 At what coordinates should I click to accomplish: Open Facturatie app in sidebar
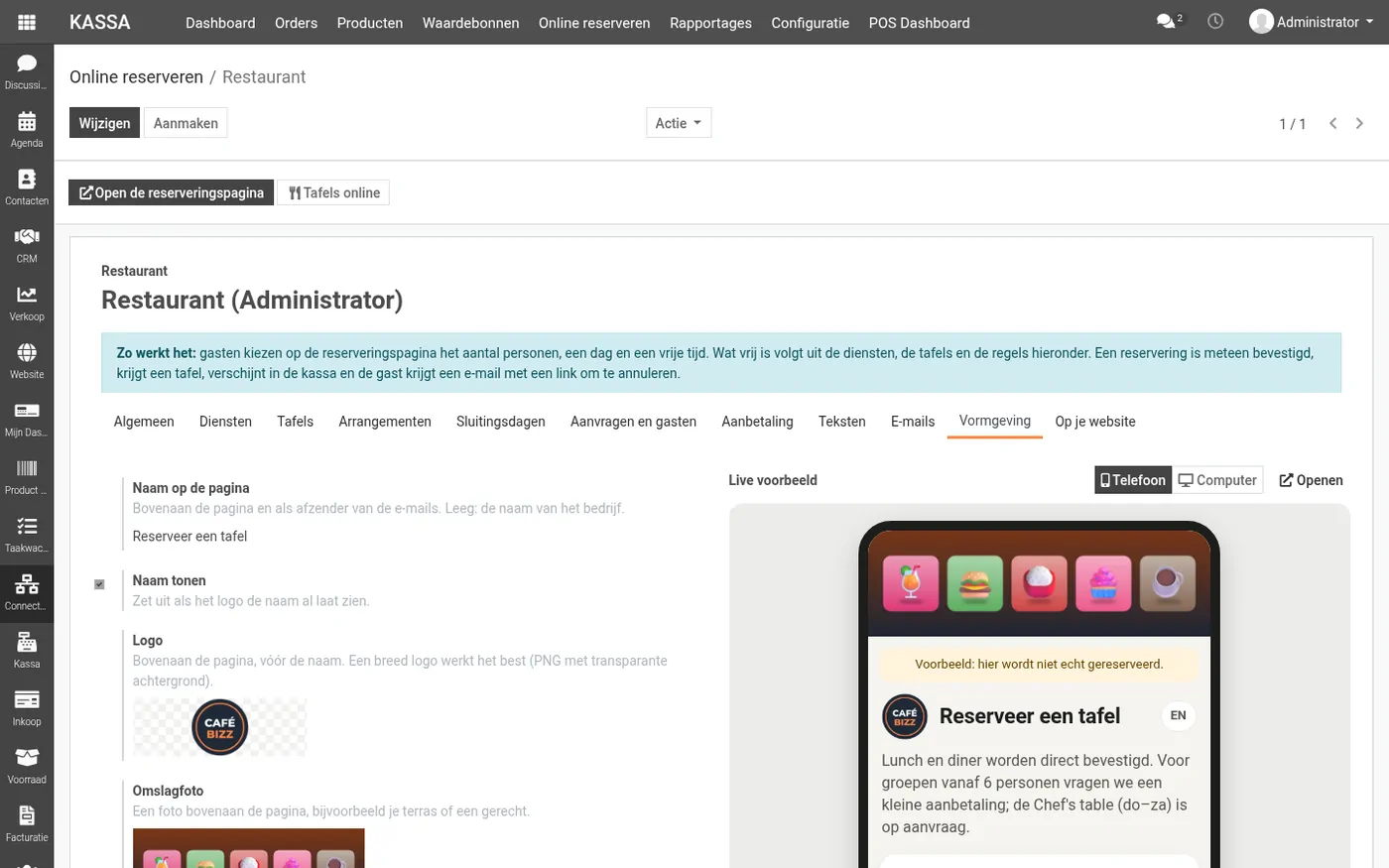pos(27,824)
